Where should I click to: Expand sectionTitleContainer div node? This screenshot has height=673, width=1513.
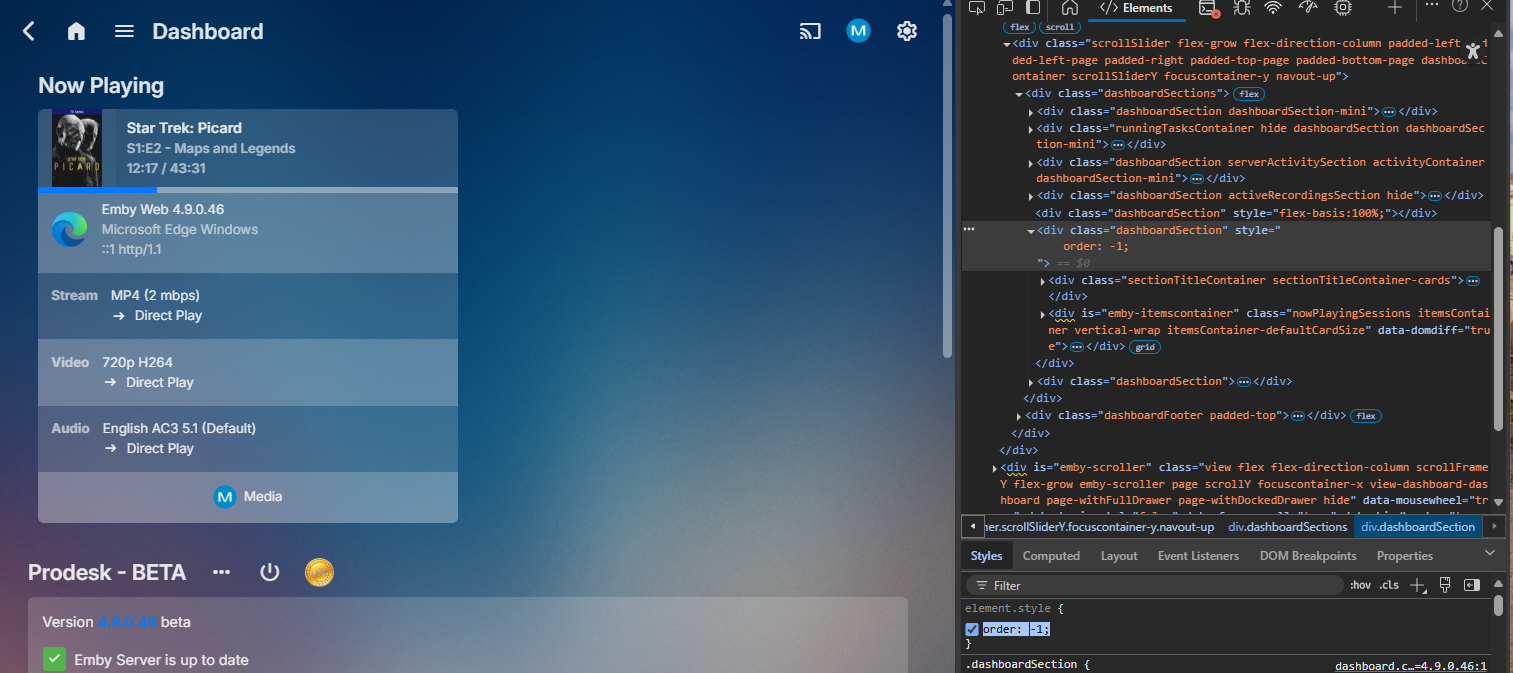(1043, 281)
